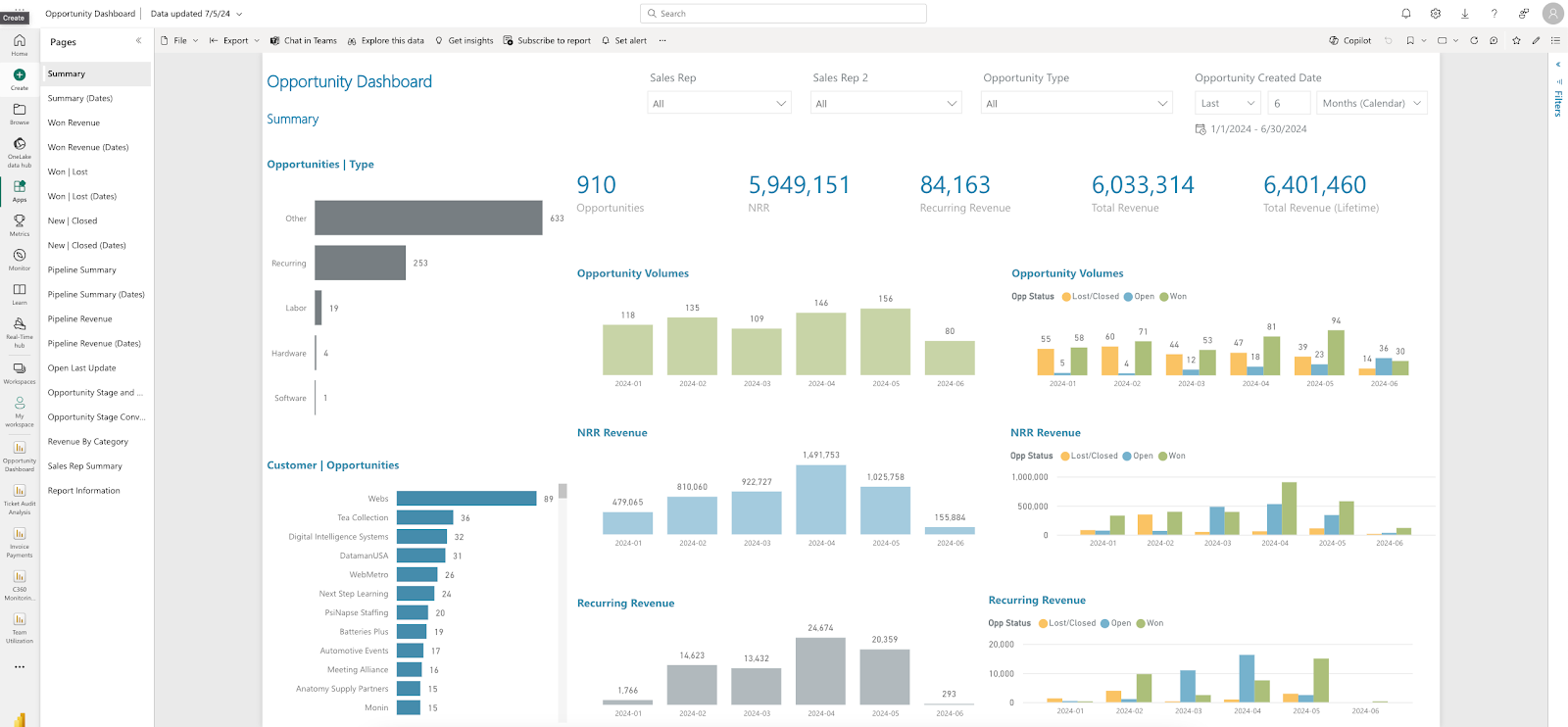
Task: Open settings gear in header
Action: click(1436, 14)
